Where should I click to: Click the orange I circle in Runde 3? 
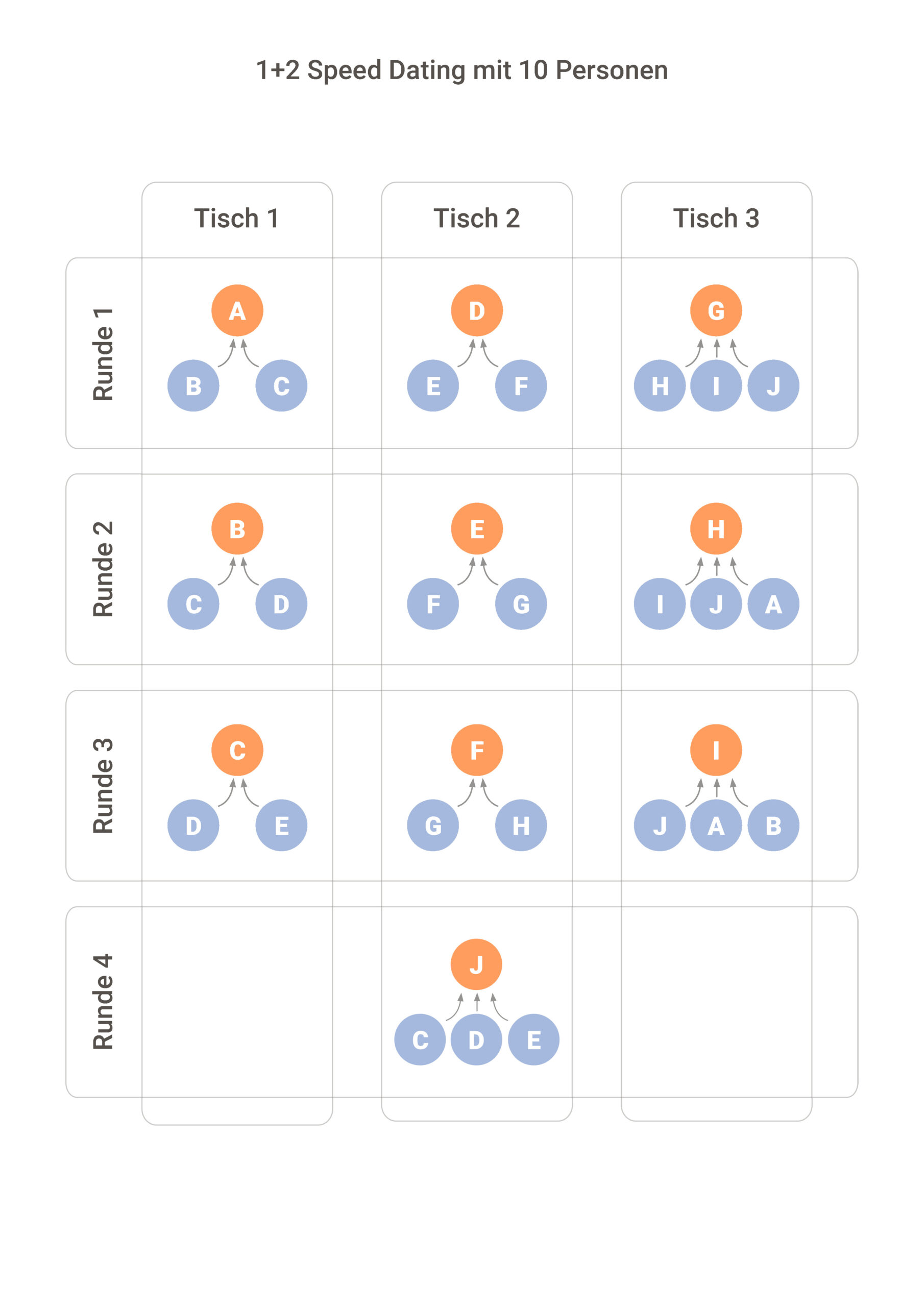coord(716,749)
